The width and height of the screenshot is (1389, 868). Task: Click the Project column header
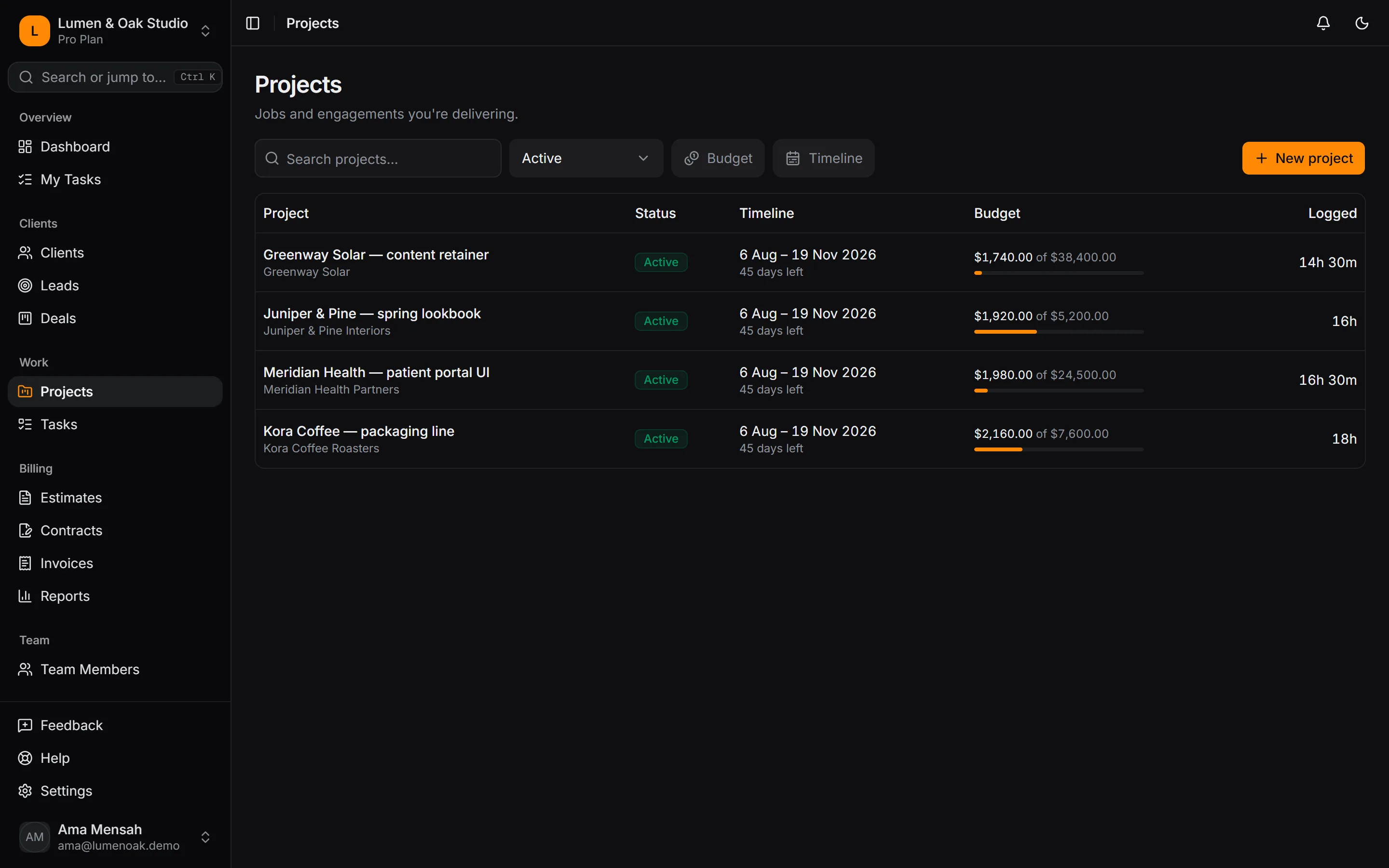click(x=286, y=213)
